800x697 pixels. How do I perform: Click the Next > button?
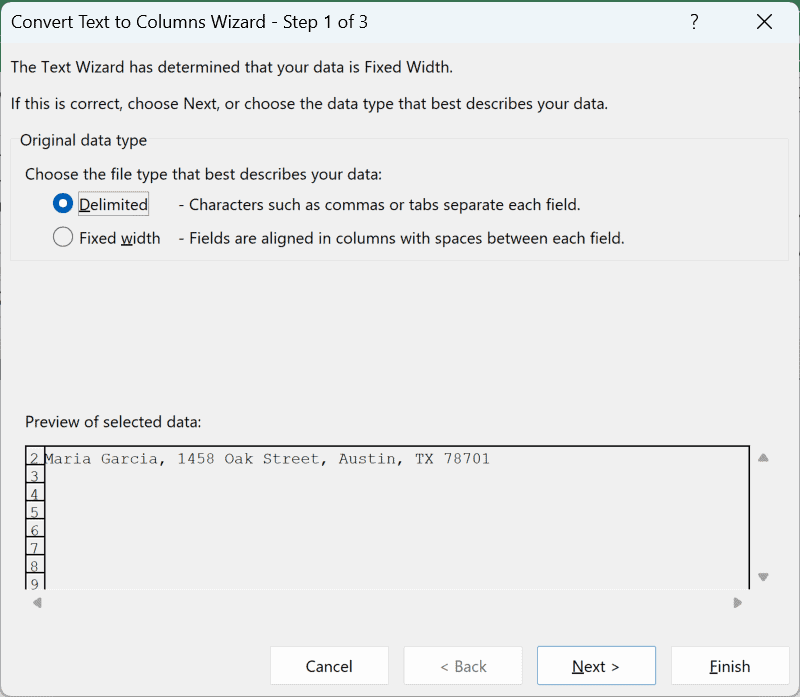(596, 666)
